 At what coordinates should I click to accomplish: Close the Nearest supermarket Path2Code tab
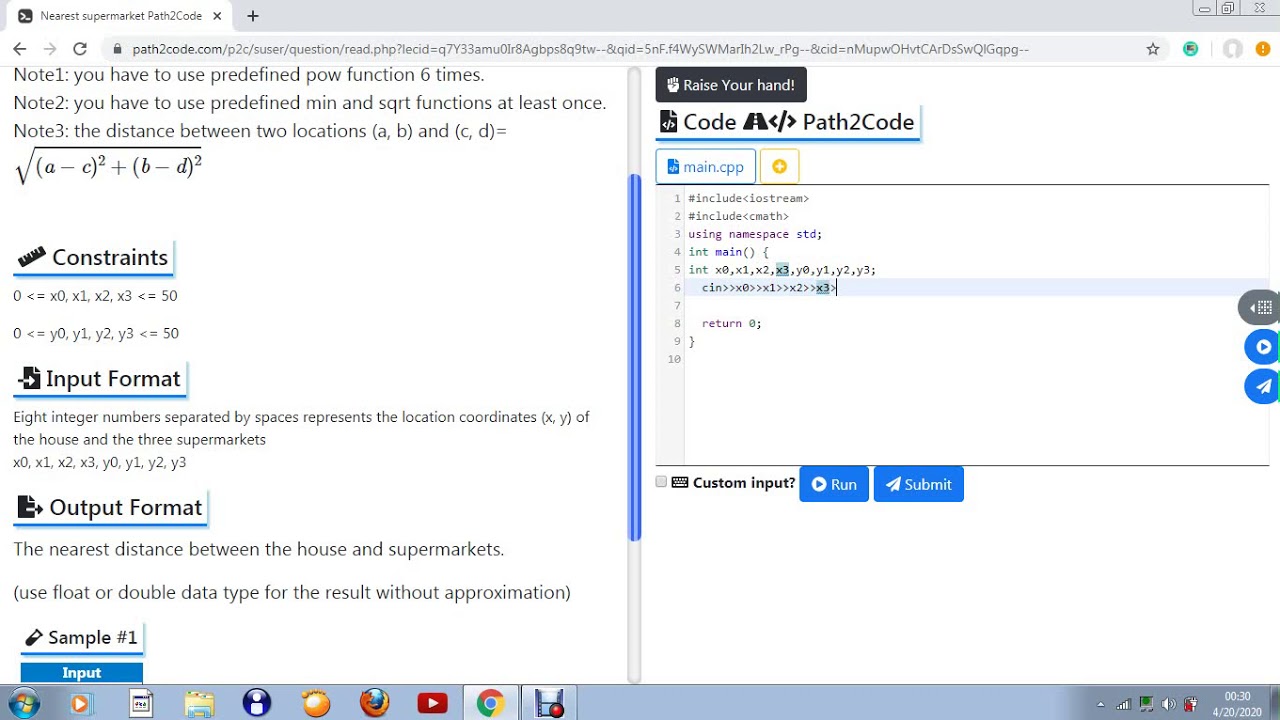tap(217, 16)
